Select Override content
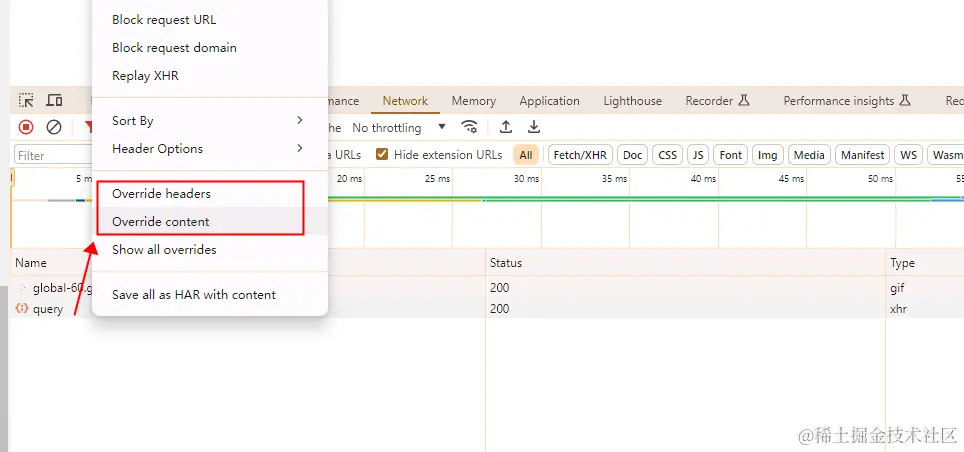The image size is (964, 452). (x=209, y=222)
